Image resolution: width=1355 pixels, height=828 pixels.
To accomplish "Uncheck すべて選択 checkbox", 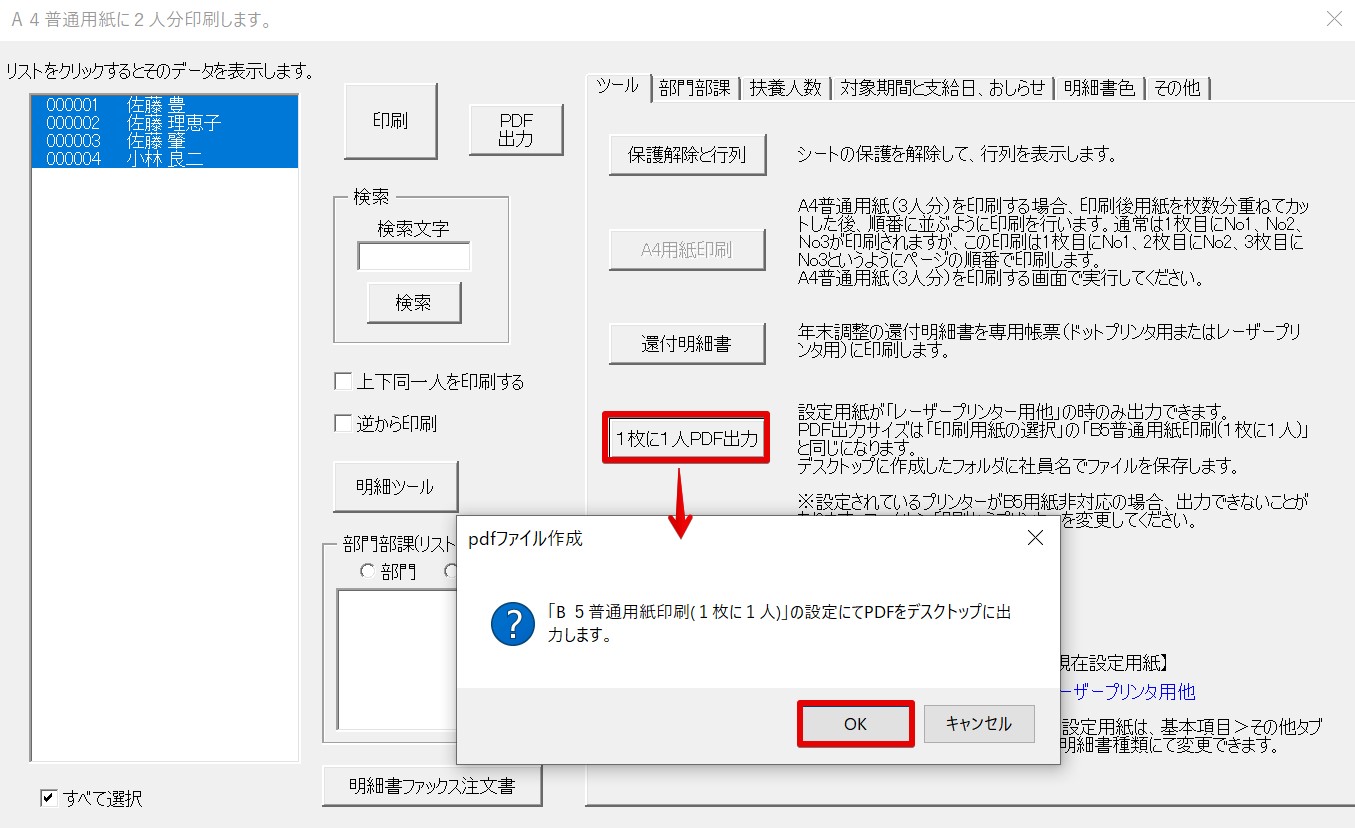I will [x=48, y=798].
